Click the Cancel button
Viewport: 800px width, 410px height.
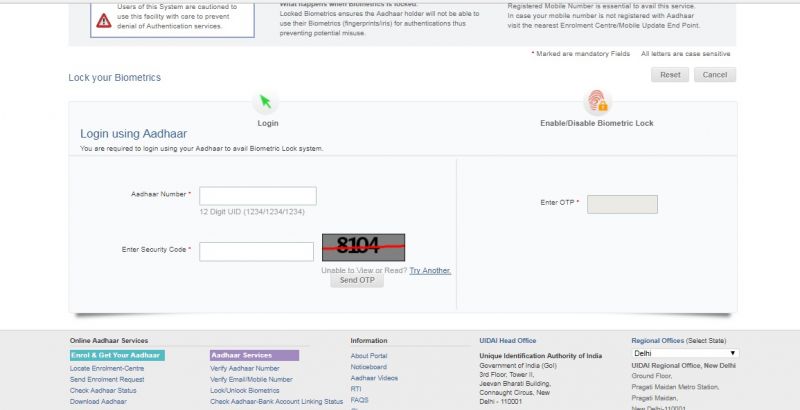point(714,75)
